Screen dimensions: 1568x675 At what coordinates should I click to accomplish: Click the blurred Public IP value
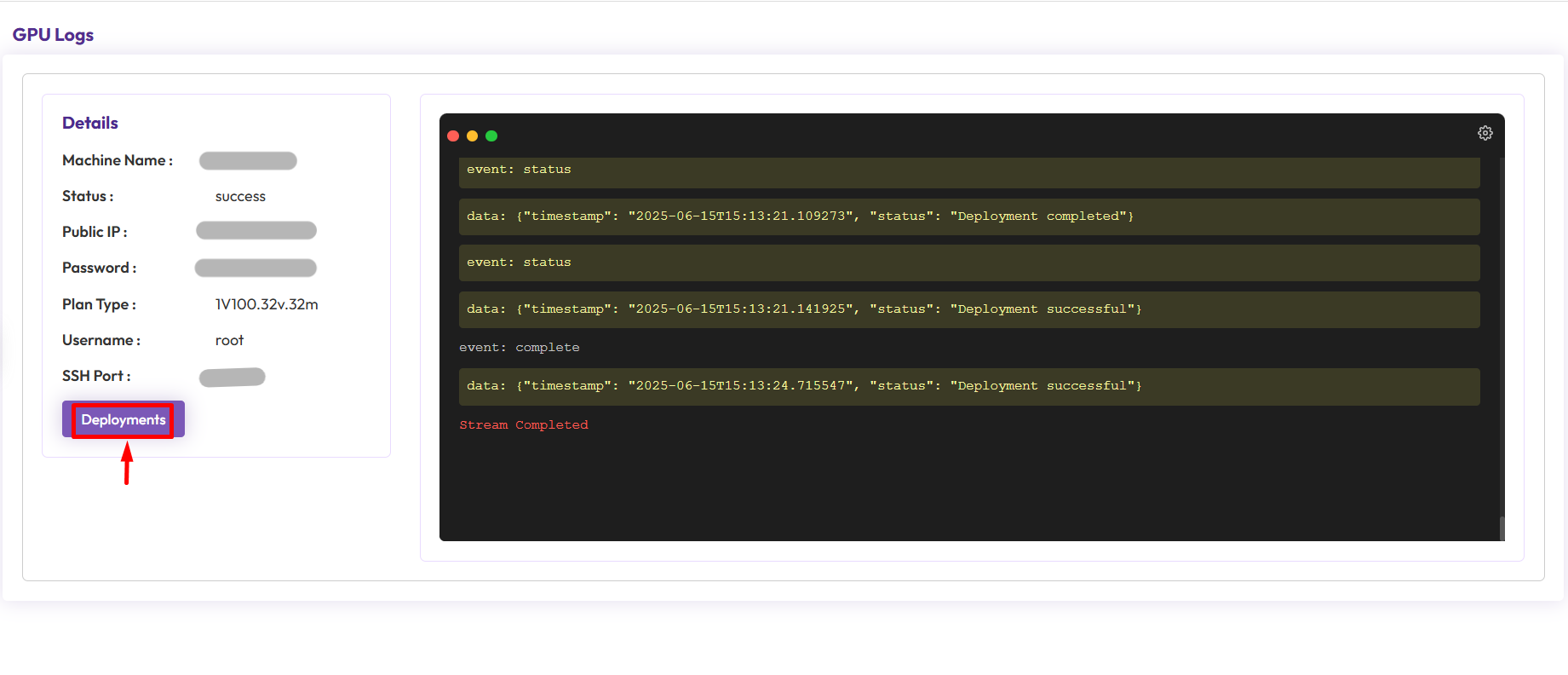coord(256,231)
